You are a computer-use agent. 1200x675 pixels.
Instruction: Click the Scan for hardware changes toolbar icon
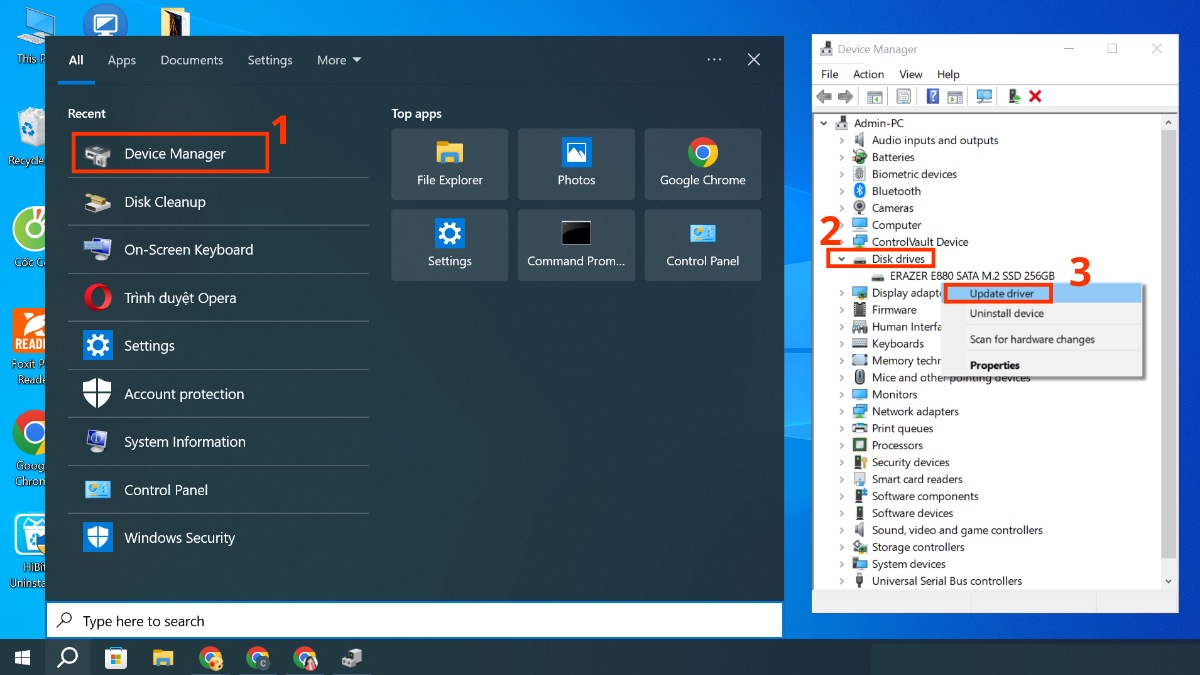coord(984,97)
